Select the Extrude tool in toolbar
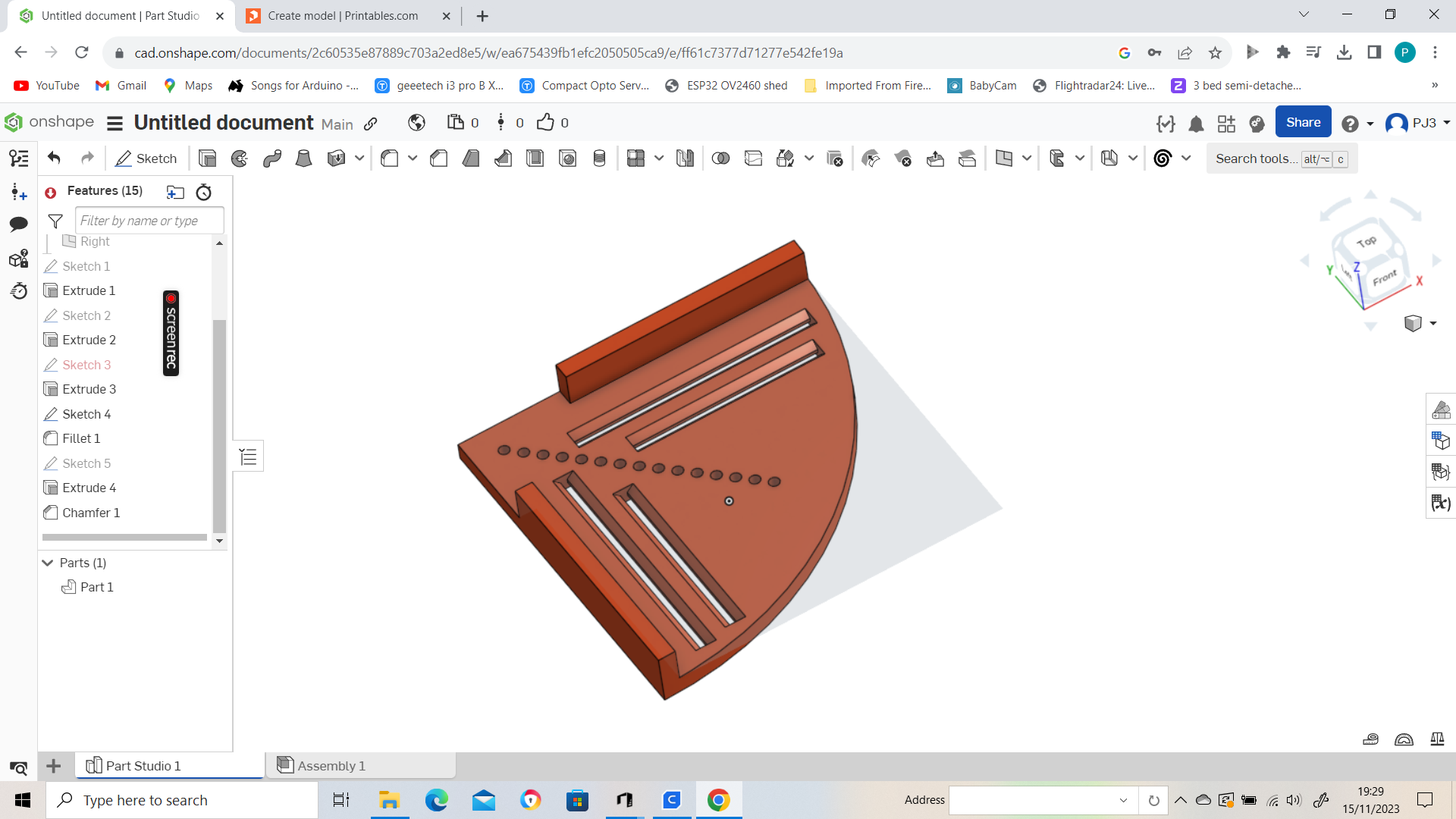 (x=207, y=158)
